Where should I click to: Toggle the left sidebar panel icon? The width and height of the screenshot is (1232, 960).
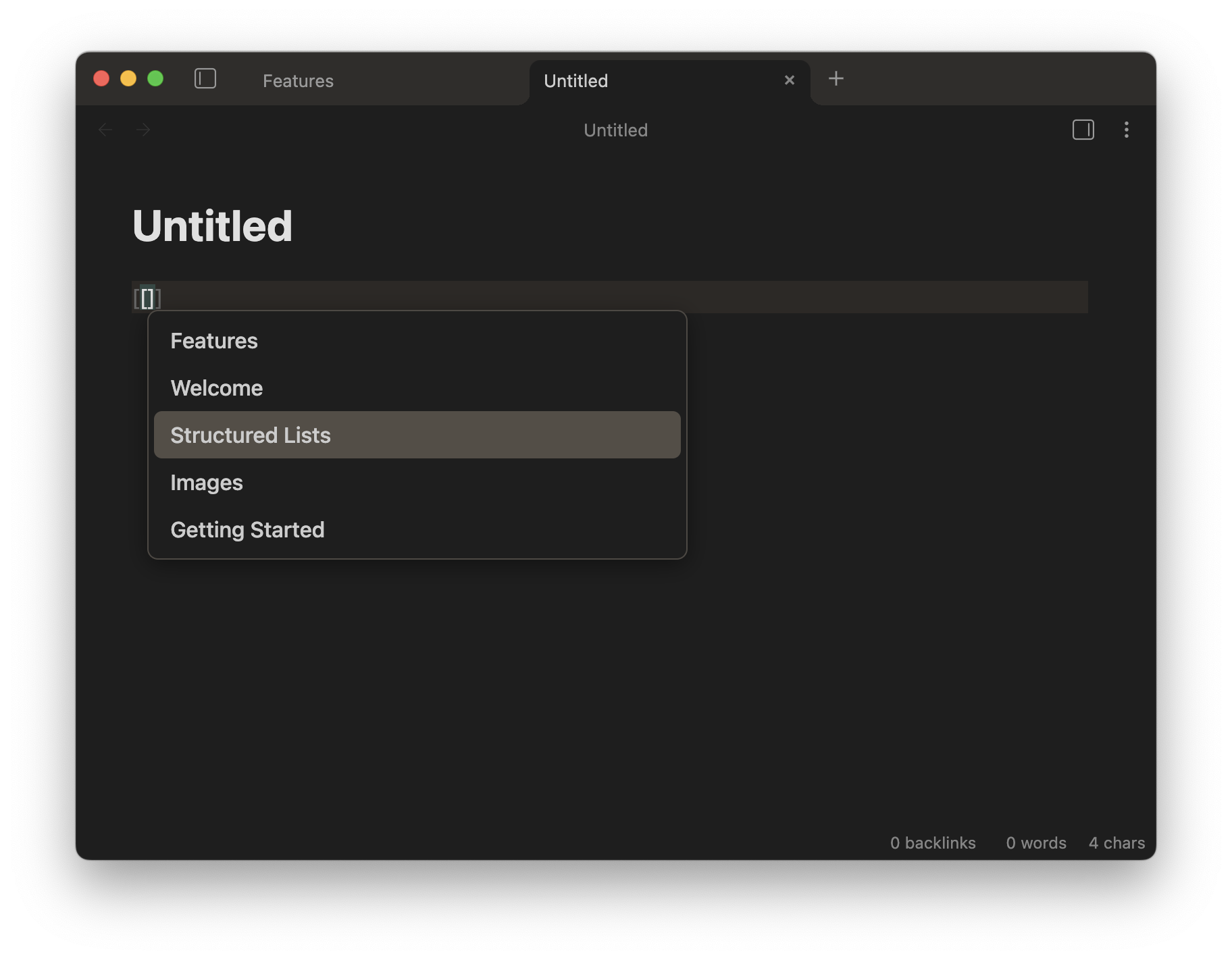[205, 79]
